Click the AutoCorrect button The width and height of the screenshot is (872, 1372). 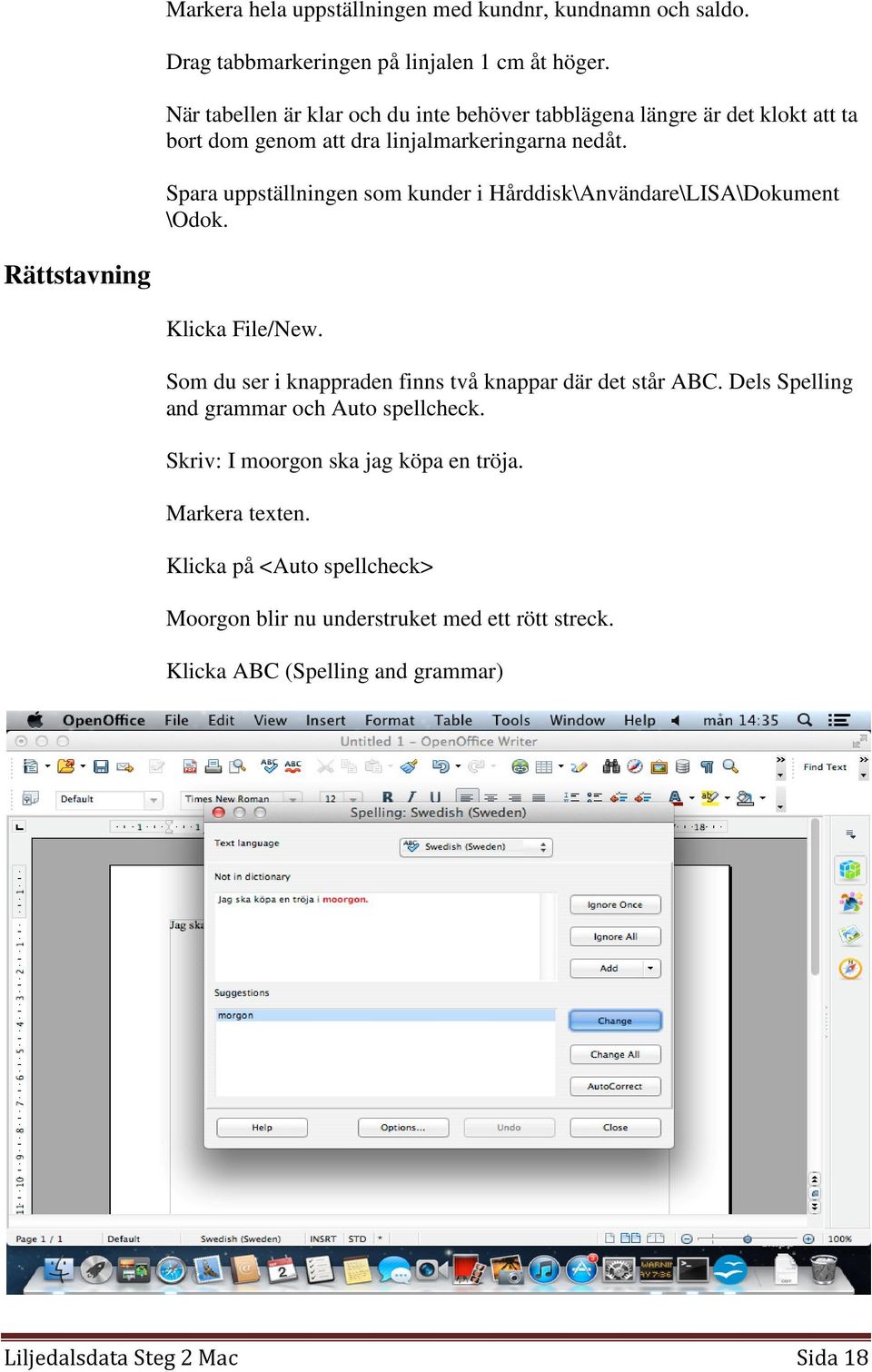[x=615, y=1086]
